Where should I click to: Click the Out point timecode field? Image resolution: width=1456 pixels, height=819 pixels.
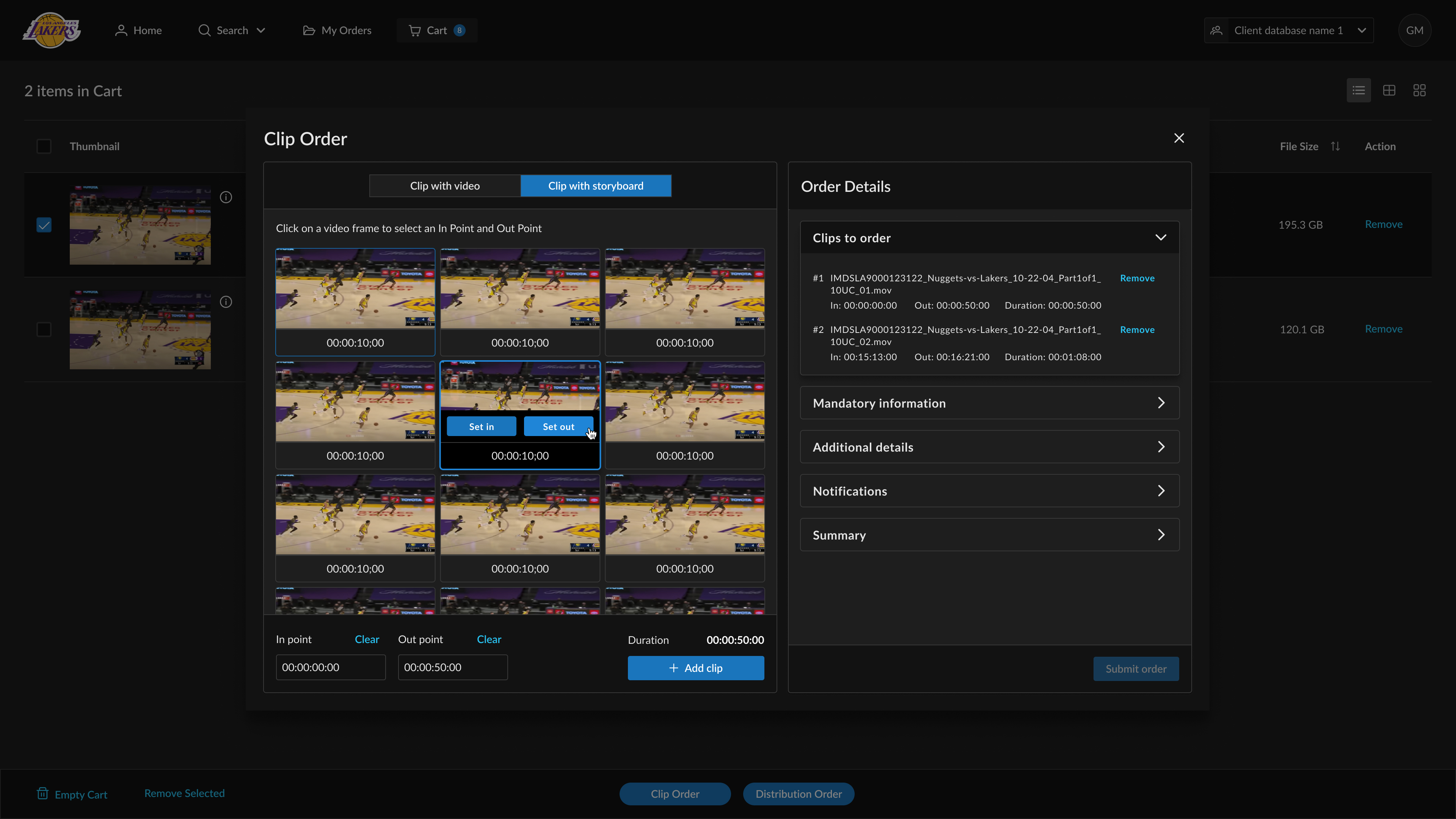[x=452, y=667]
